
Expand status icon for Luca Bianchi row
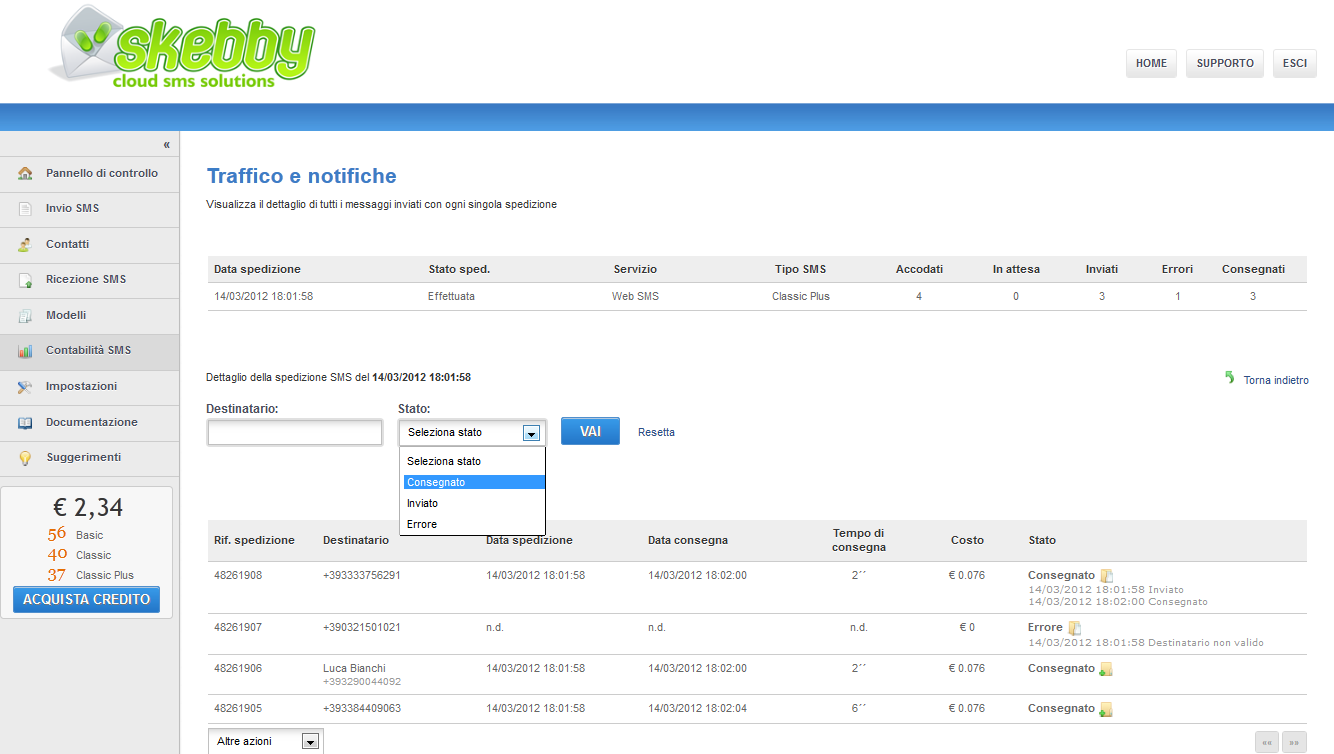click(x=1106, y=669)
